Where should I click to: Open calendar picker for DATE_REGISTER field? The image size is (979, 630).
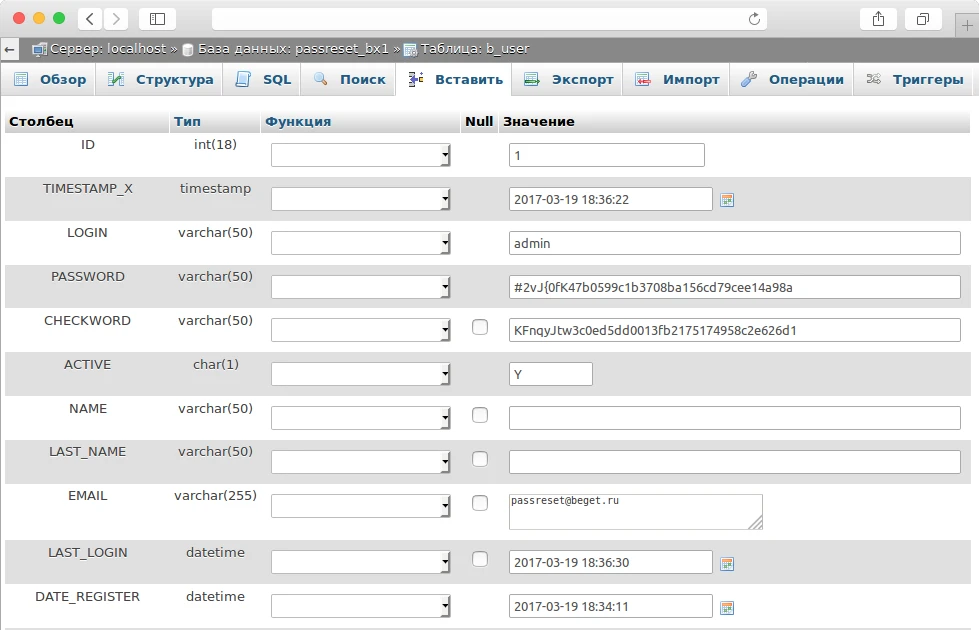(727, 607)
